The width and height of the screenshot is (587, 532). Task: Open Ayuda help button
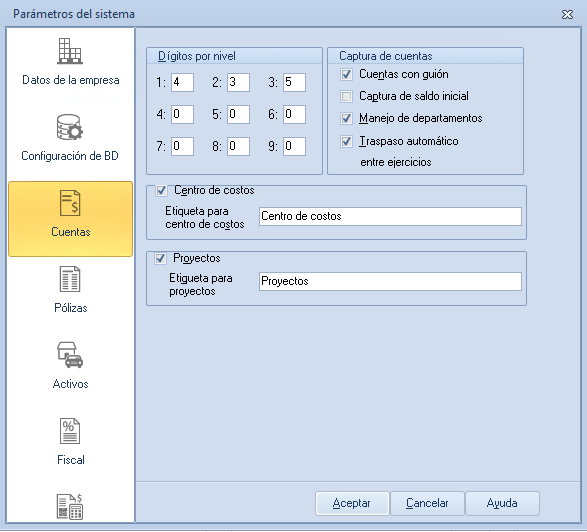(502, 503)
